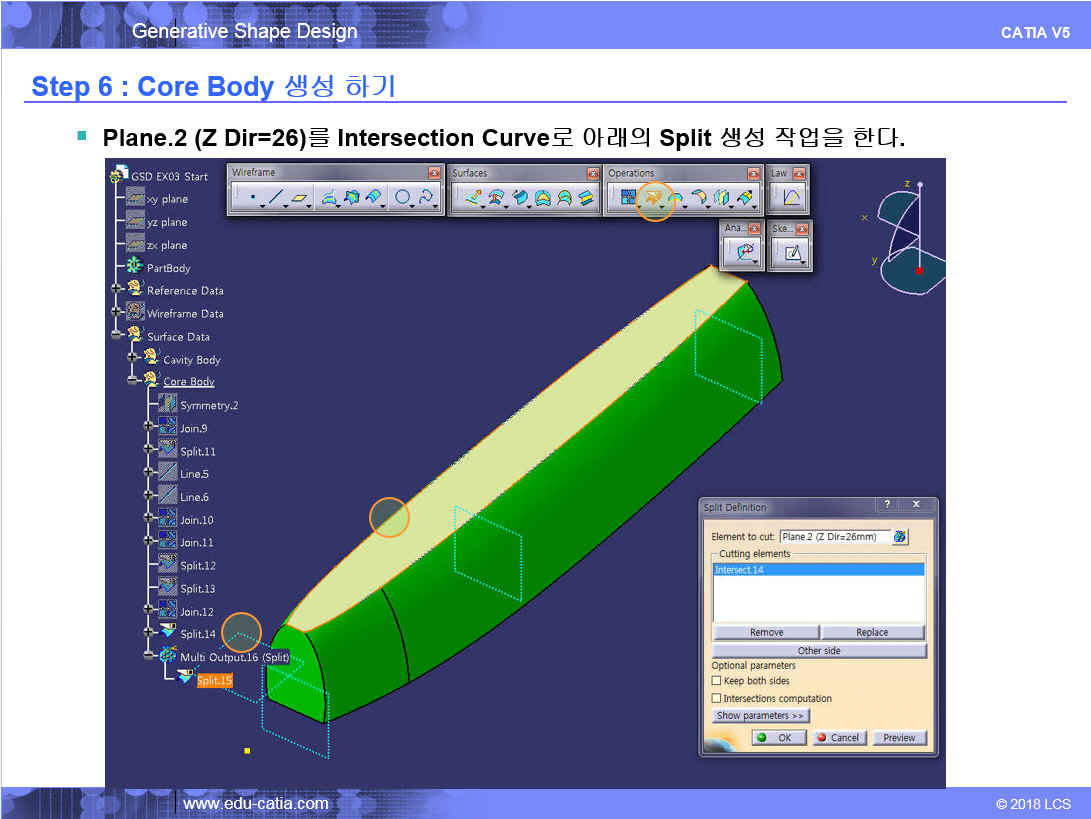Select Split.15 in the specification tree
Screen dimensions: 1091x819
(214, 680)
